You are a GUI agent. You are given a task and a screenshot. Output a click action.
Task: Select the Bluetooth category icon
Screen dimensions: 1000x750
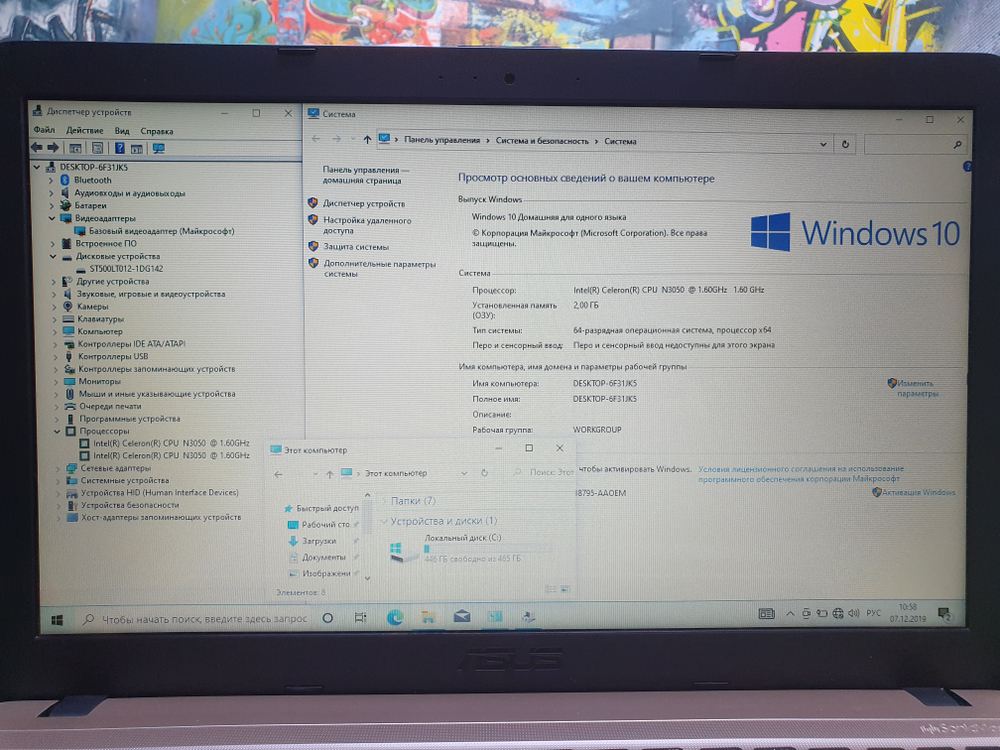coord(64,180)
